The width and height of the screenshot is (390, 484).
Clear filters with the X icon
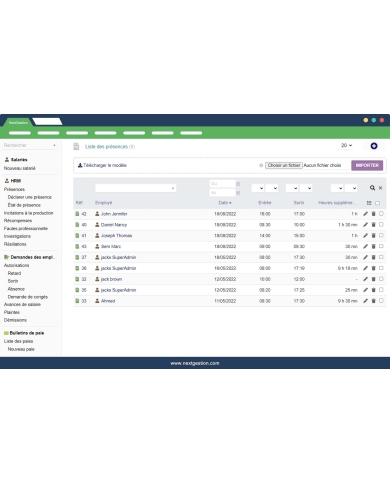pyautogui.click(x=380, y=188)
